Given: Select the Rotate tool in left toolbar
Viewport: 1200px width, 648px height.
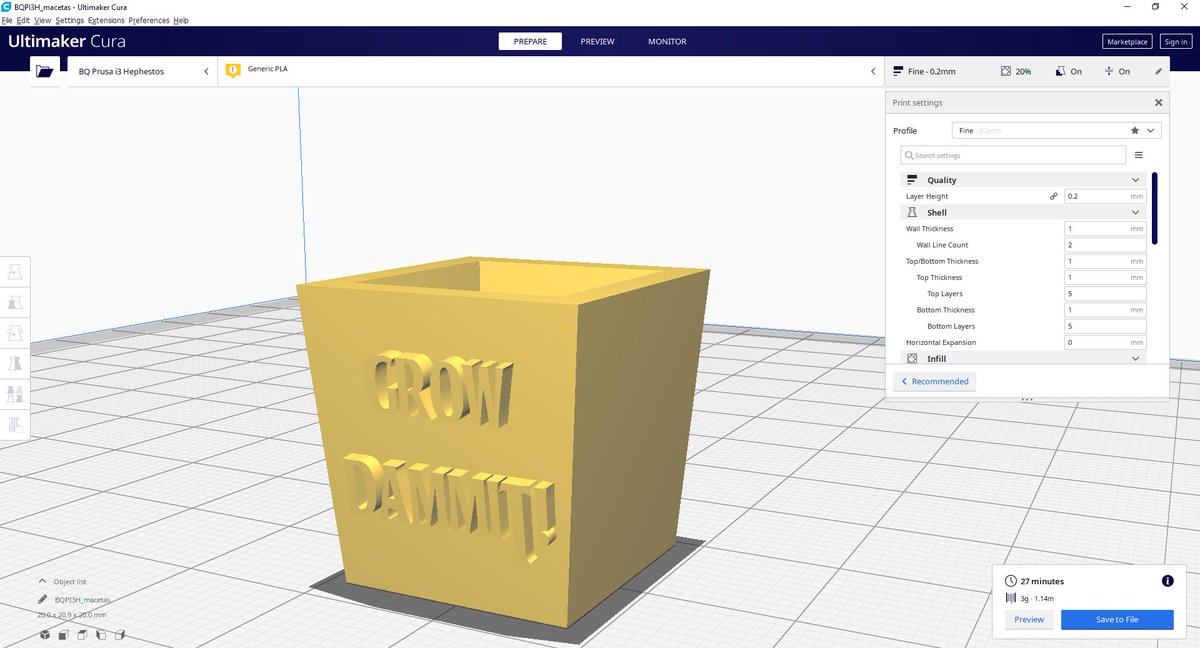Looking at the screenshot, I should (x=16, y=332).
